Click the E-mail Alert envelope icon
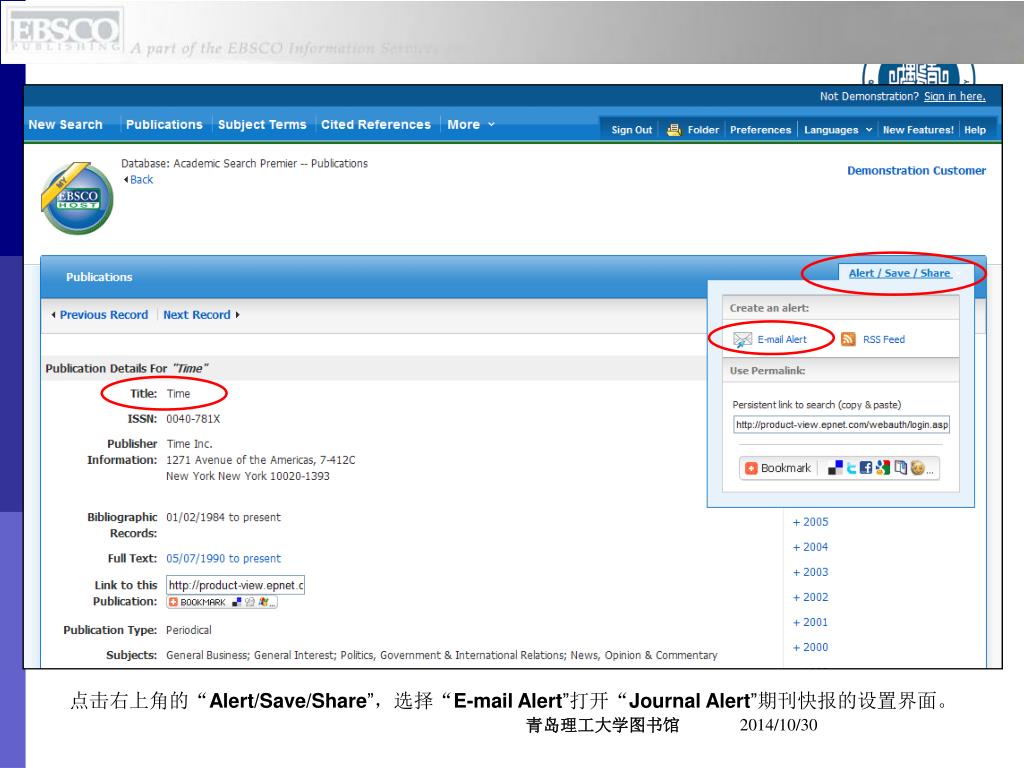 [x=743, y=340]
